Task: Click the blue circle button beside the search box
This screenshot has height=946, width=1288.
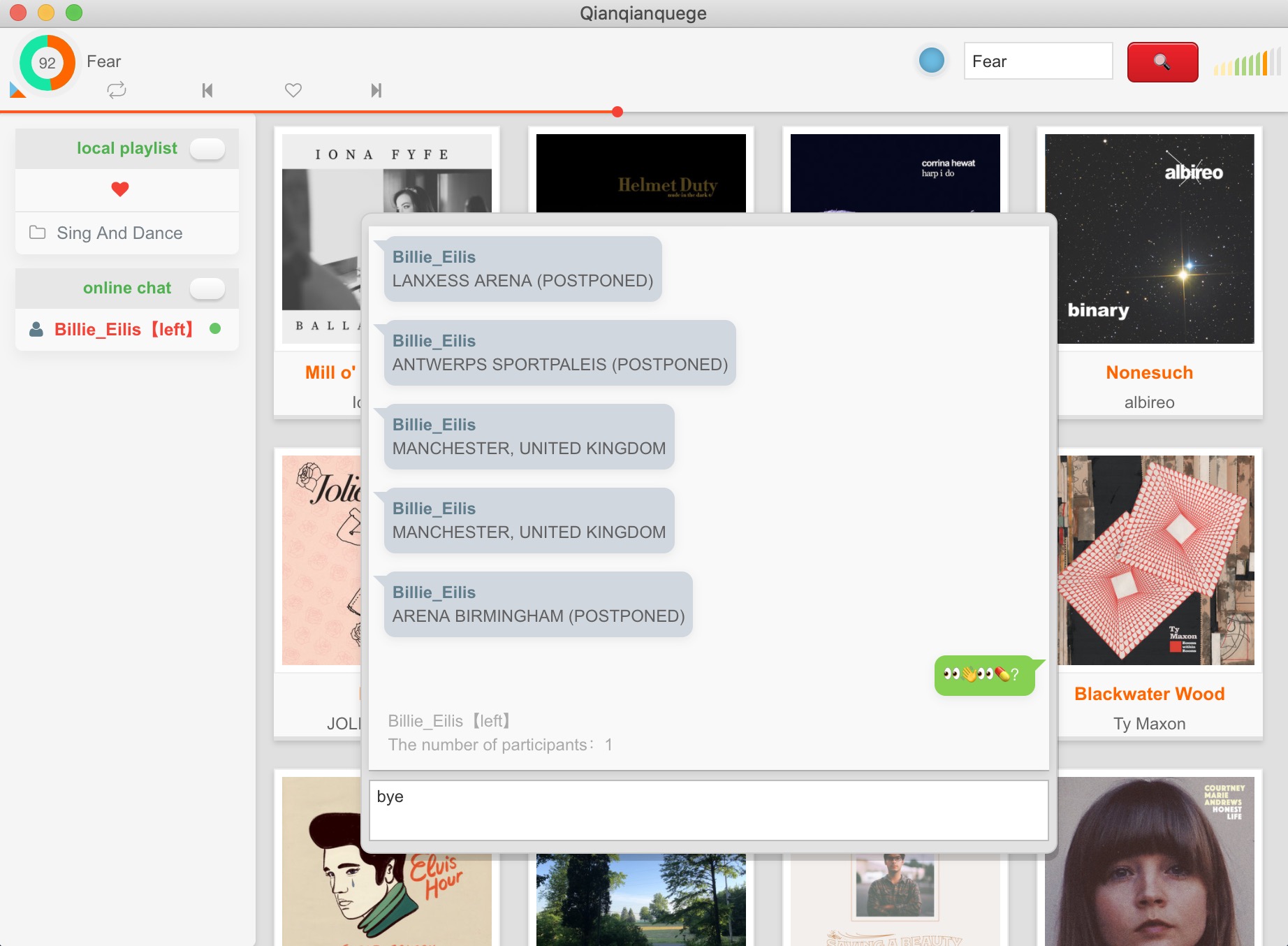Action: [932, 61]
